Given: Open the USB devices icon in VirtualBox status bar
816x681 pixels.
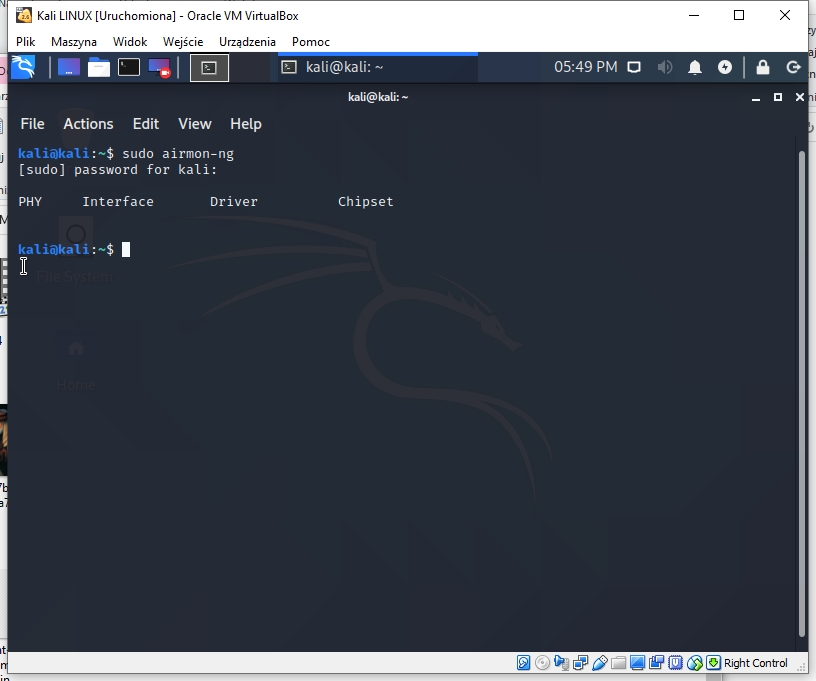Looking at the screenshot, I should (x=602, y=662).
